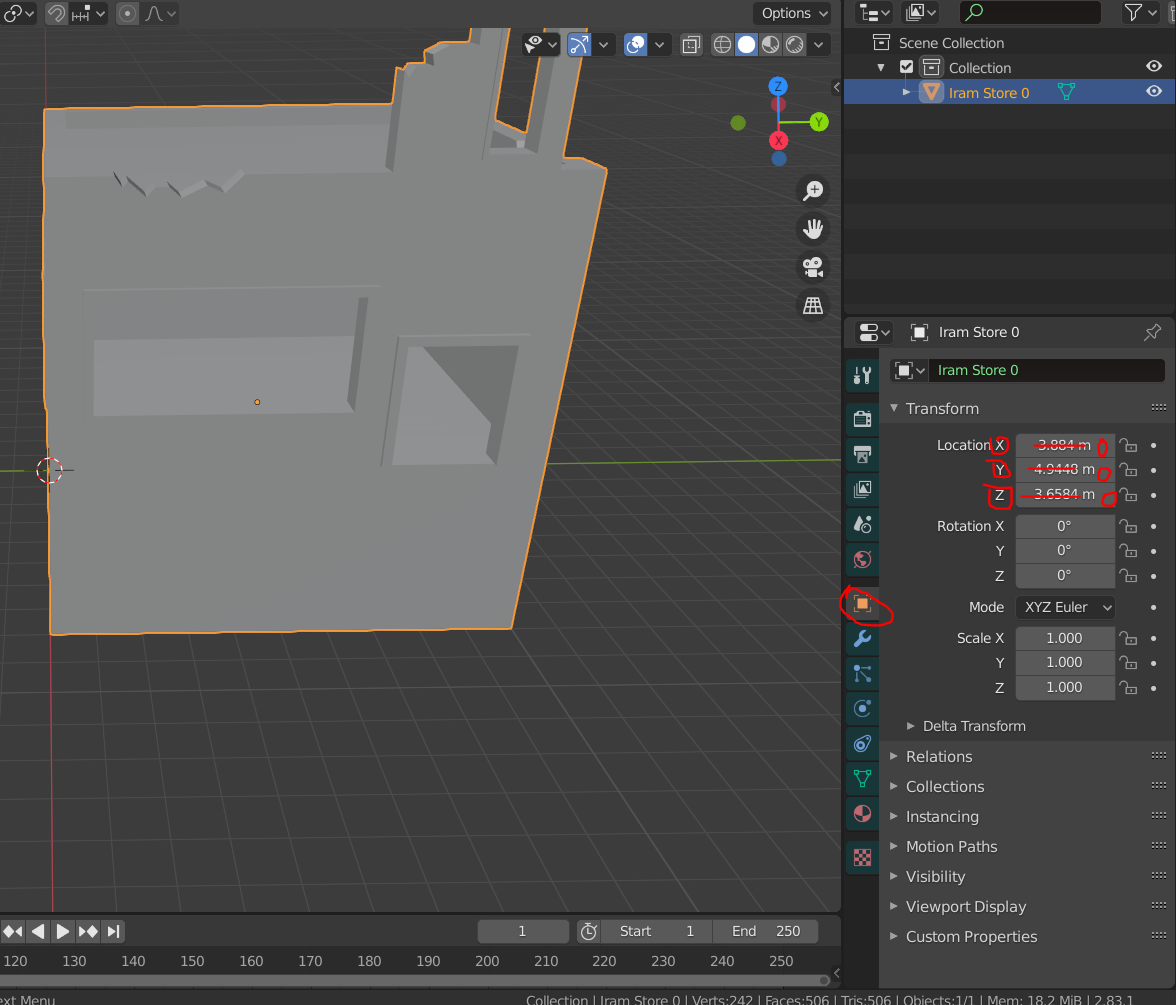The width and height of the screenshot is (1176, 1005).
Task: Toggle X-ray view in viewport header
Action: point(691,44)
